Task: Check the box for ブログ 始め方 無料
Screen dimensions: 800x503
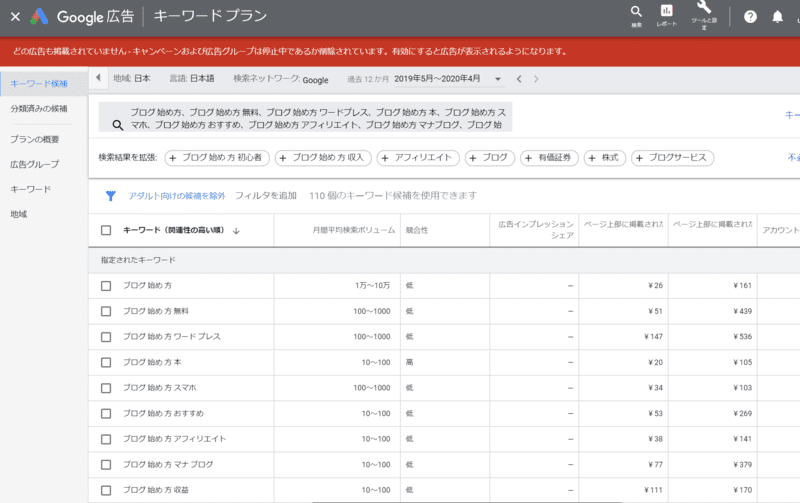Action: pyautogui.click(x=106, y=312)
